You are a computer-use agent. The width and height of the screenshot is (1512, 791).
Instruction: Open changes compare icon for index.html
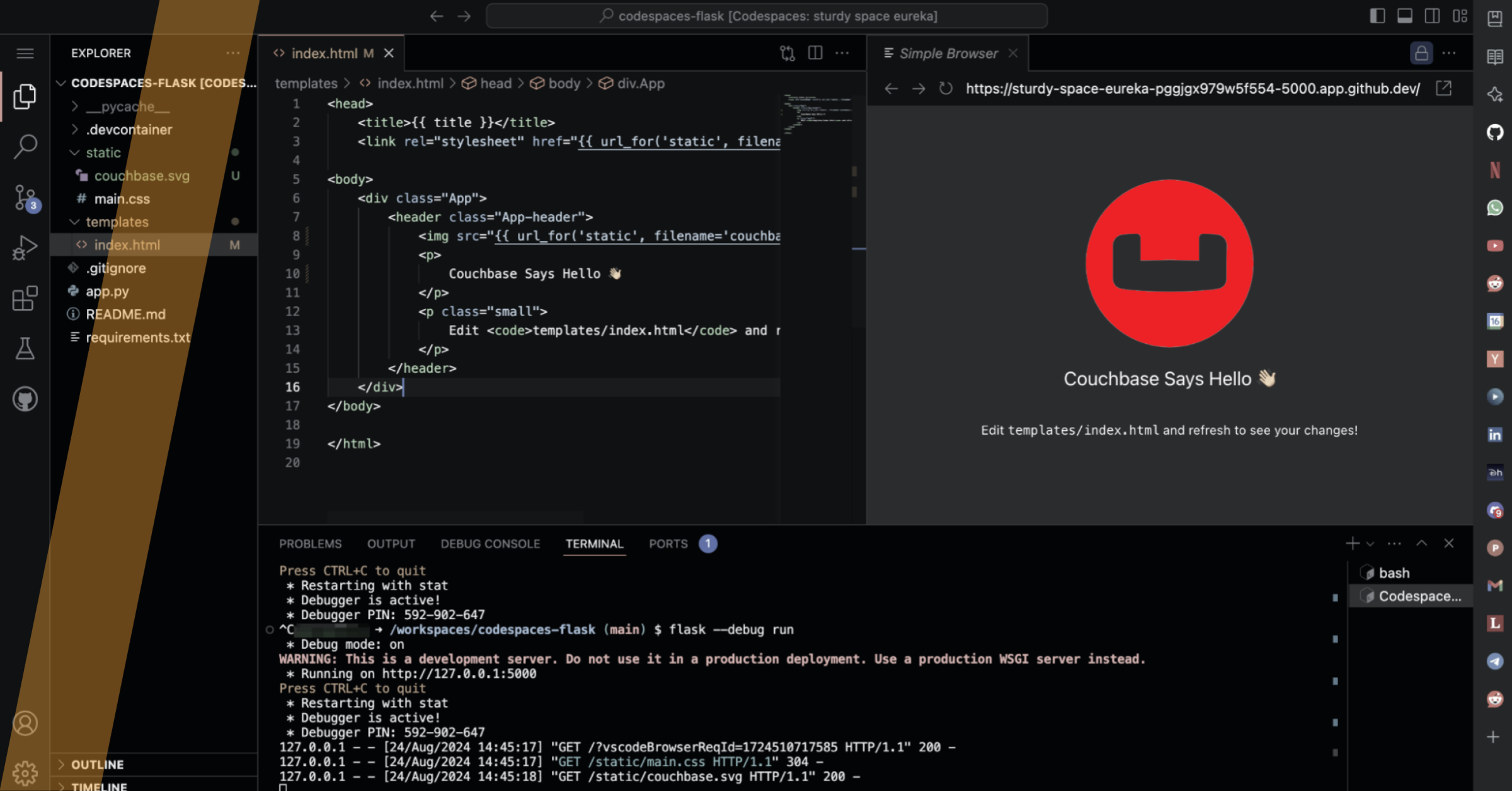click(x=787, y=54)
